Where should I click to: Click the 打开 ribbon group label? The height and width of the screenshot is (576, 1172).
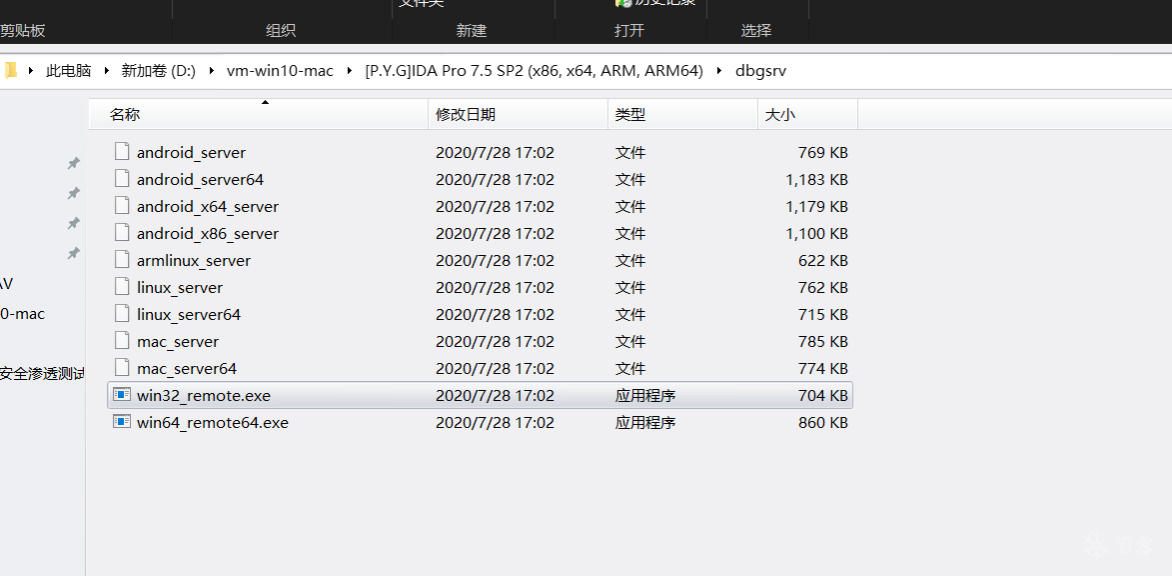[629, 31]
